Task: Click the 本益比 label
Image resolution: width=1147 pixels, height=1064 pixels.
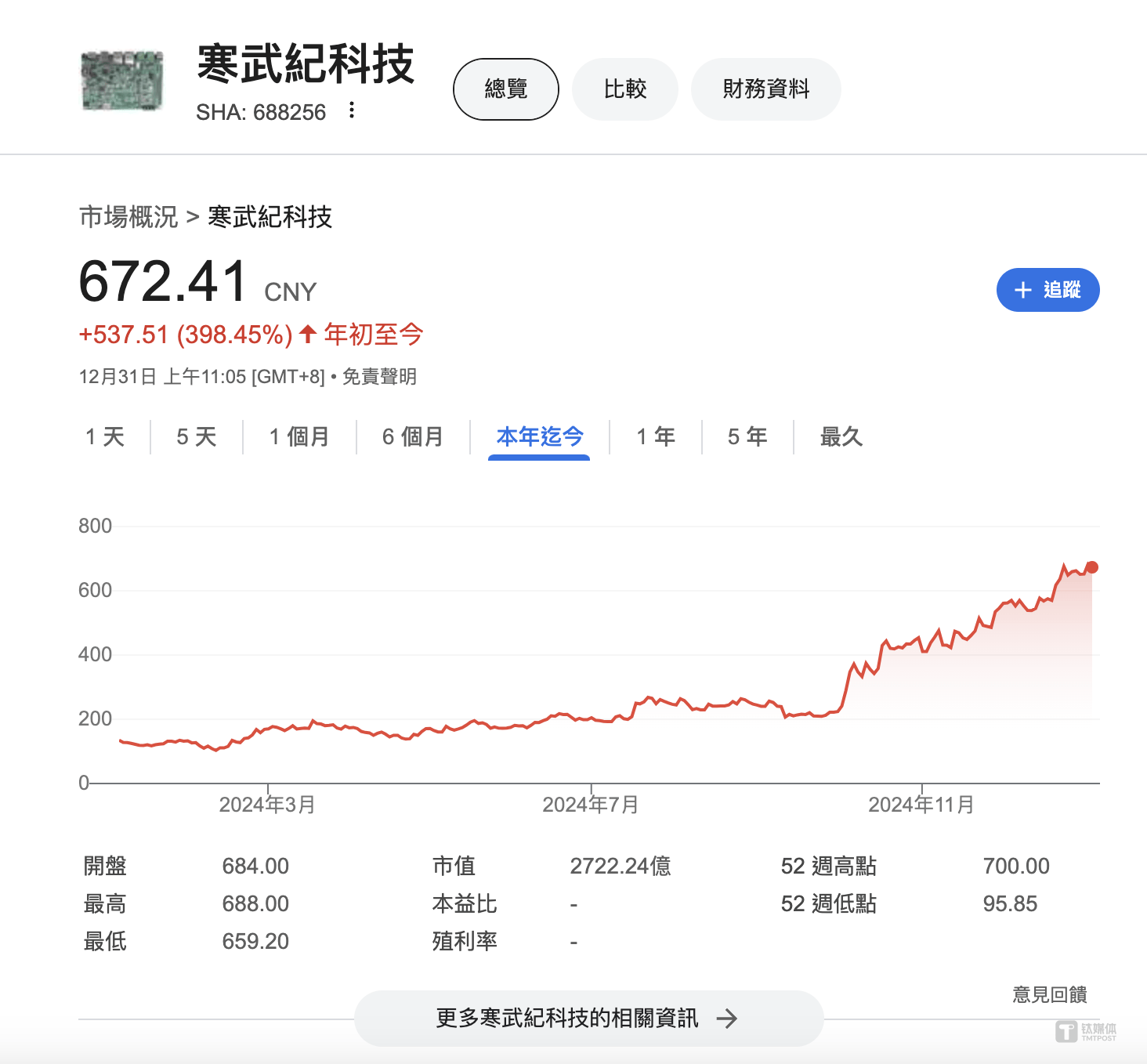Action: [x=465, y=903]
